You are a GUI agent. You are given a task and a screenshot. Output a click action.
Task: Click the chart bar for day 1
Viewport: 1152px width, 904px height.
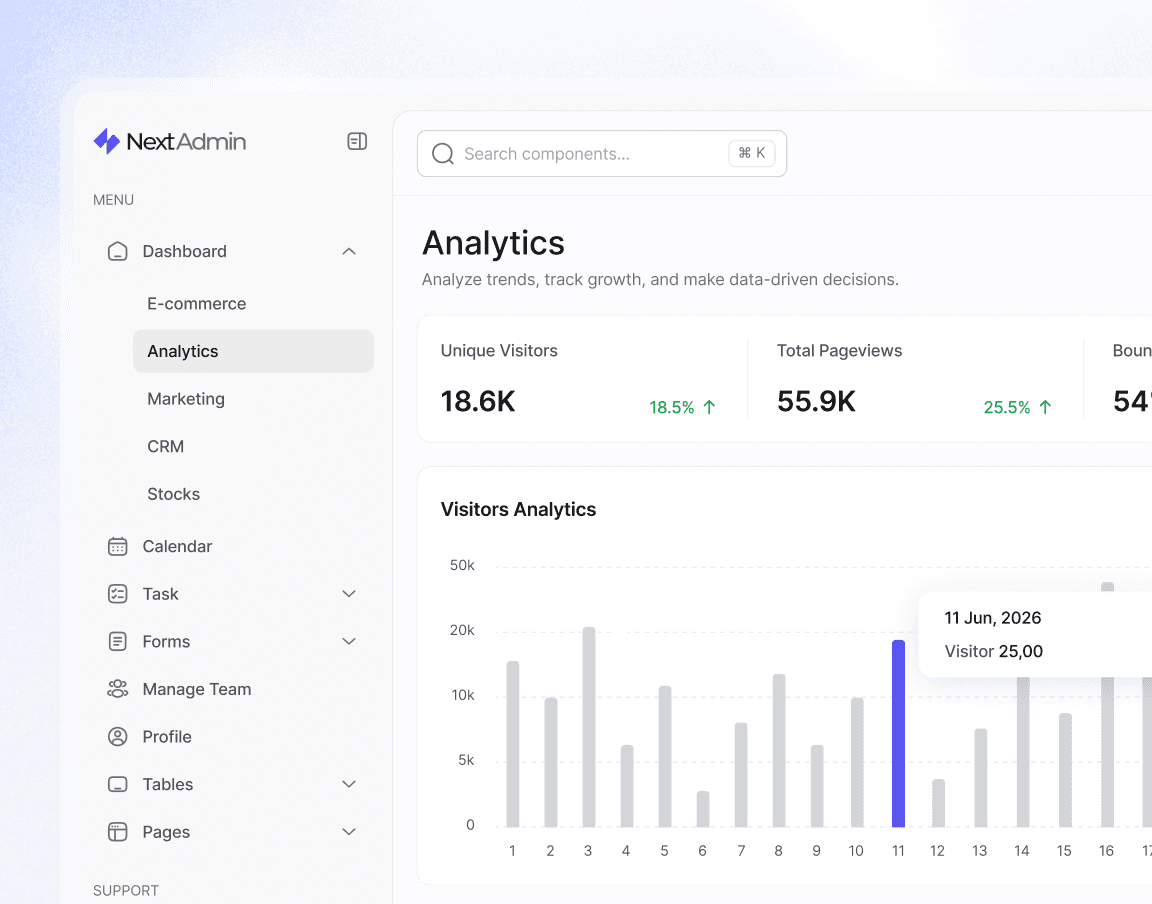point(513,744)
